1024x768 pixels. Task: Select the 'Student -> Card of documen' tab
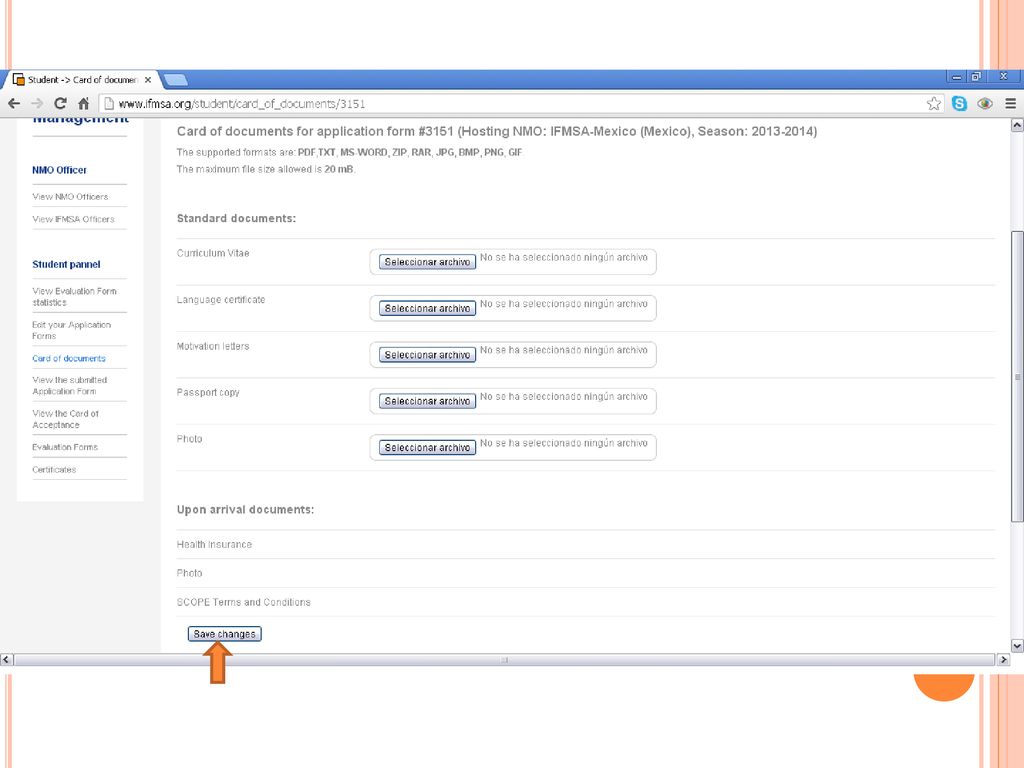(x=80, y=80)
